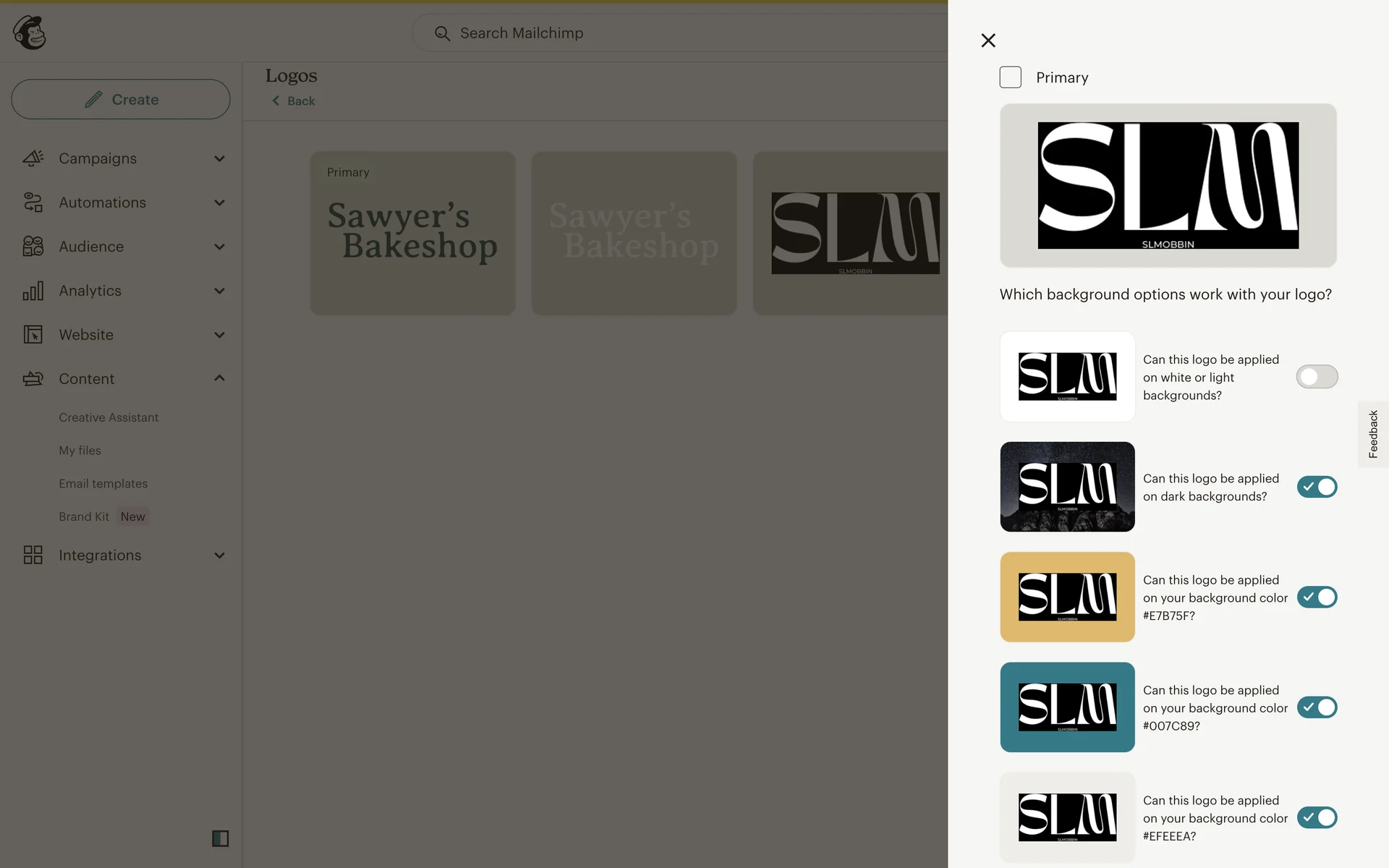Enable logo on white or light backgrounds

click(1317, 377)
